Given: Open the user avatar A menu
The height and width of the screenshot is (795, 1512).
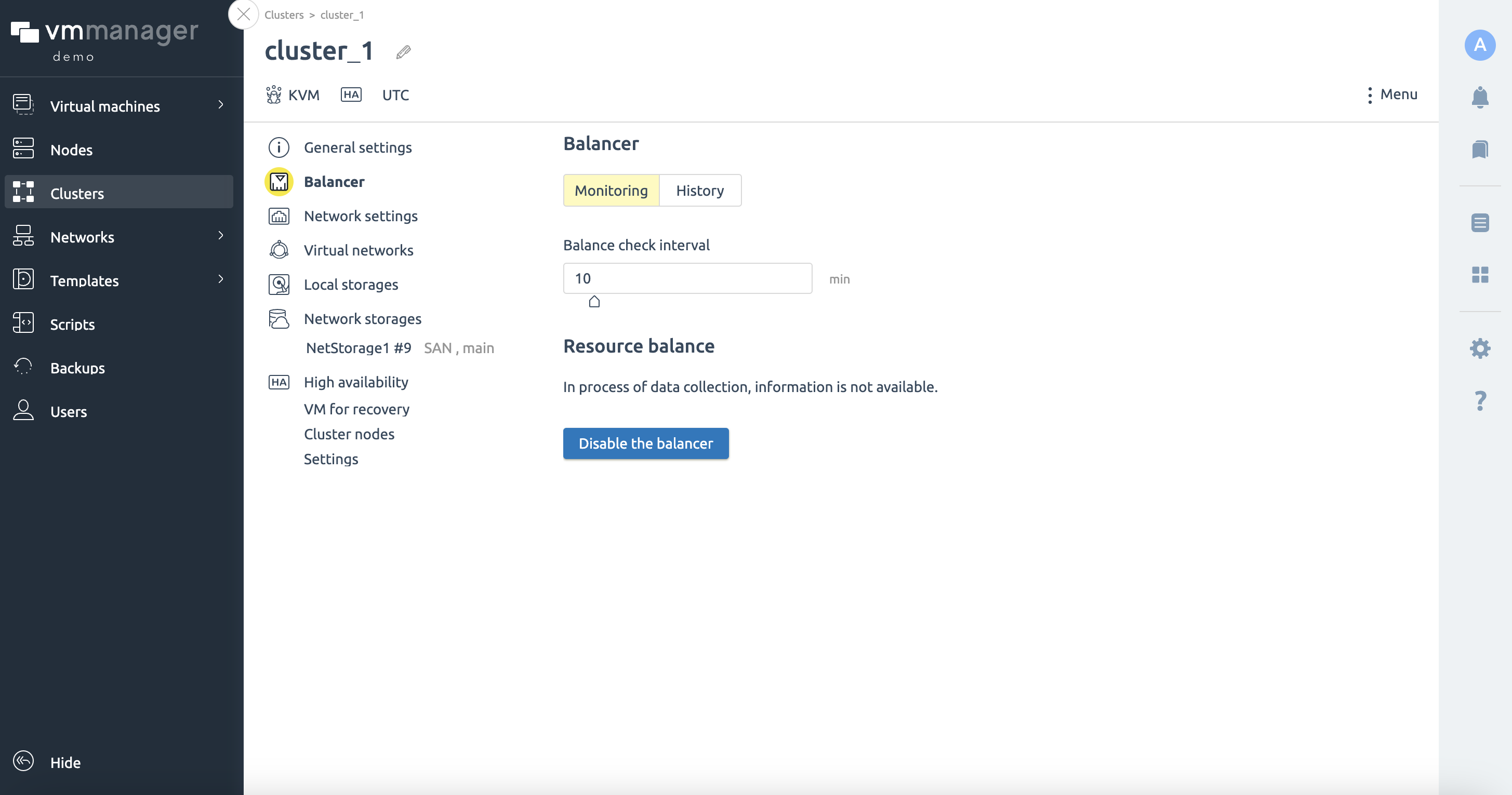Looking at the screenshot, I should [x=1480, y=45].
